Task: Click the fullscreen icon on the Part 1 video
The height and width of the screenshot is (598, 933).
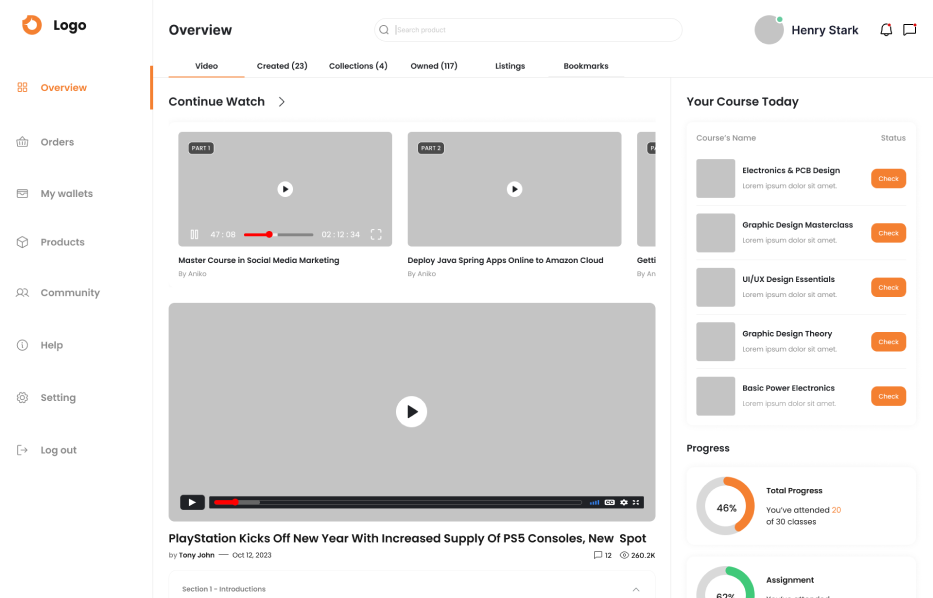Action: coord(376,235)
